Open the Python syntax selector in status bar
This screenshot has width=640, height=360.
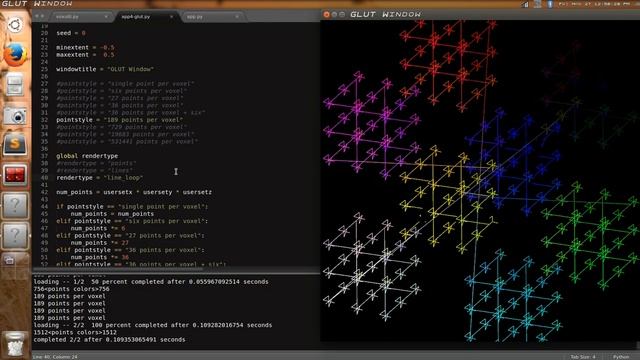pos(621,357)
